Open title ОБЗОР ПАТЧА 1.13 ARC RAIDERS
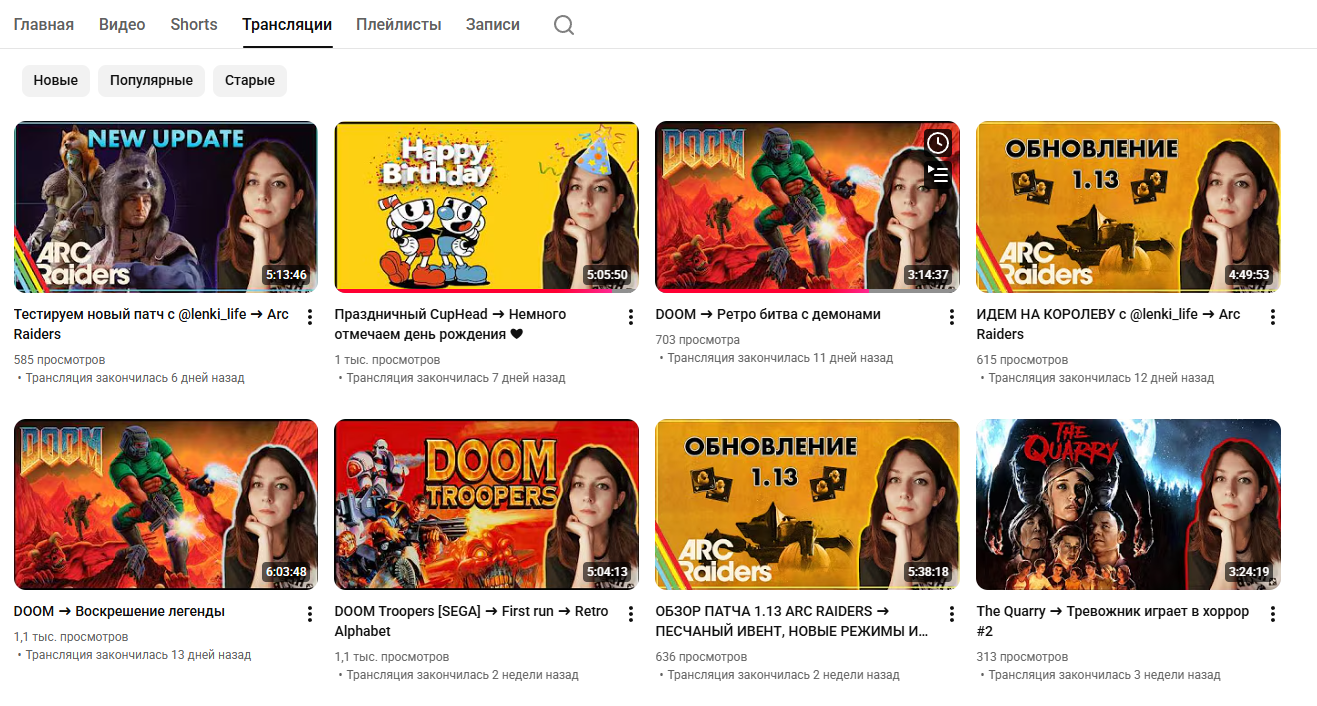1317x706 pixels. coord(792,621)
